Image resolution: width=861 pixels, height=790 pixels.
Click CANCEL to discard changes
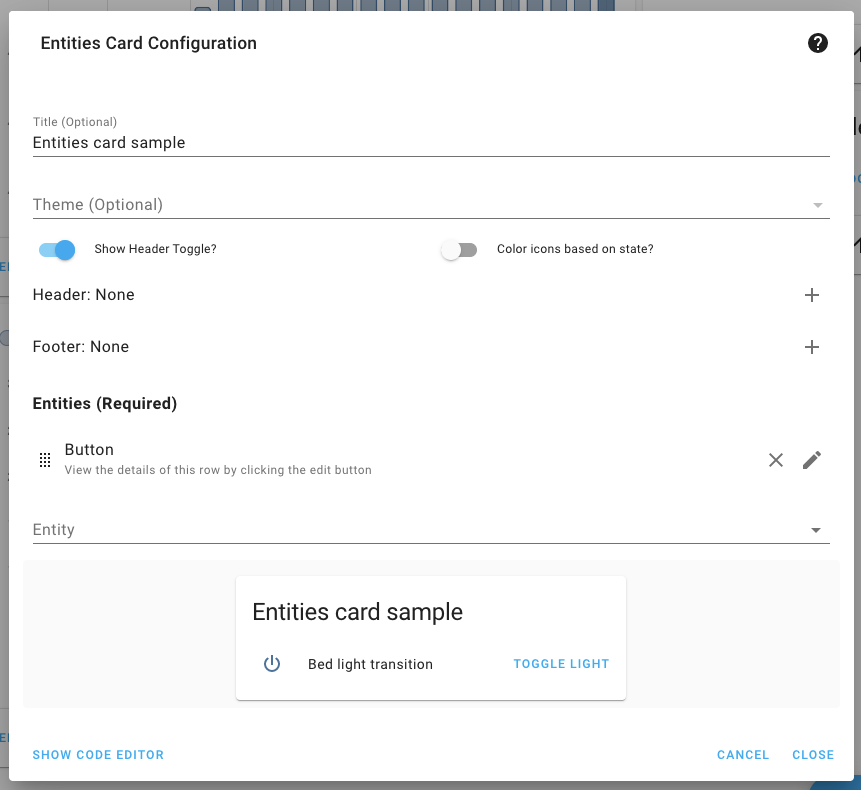743,755
